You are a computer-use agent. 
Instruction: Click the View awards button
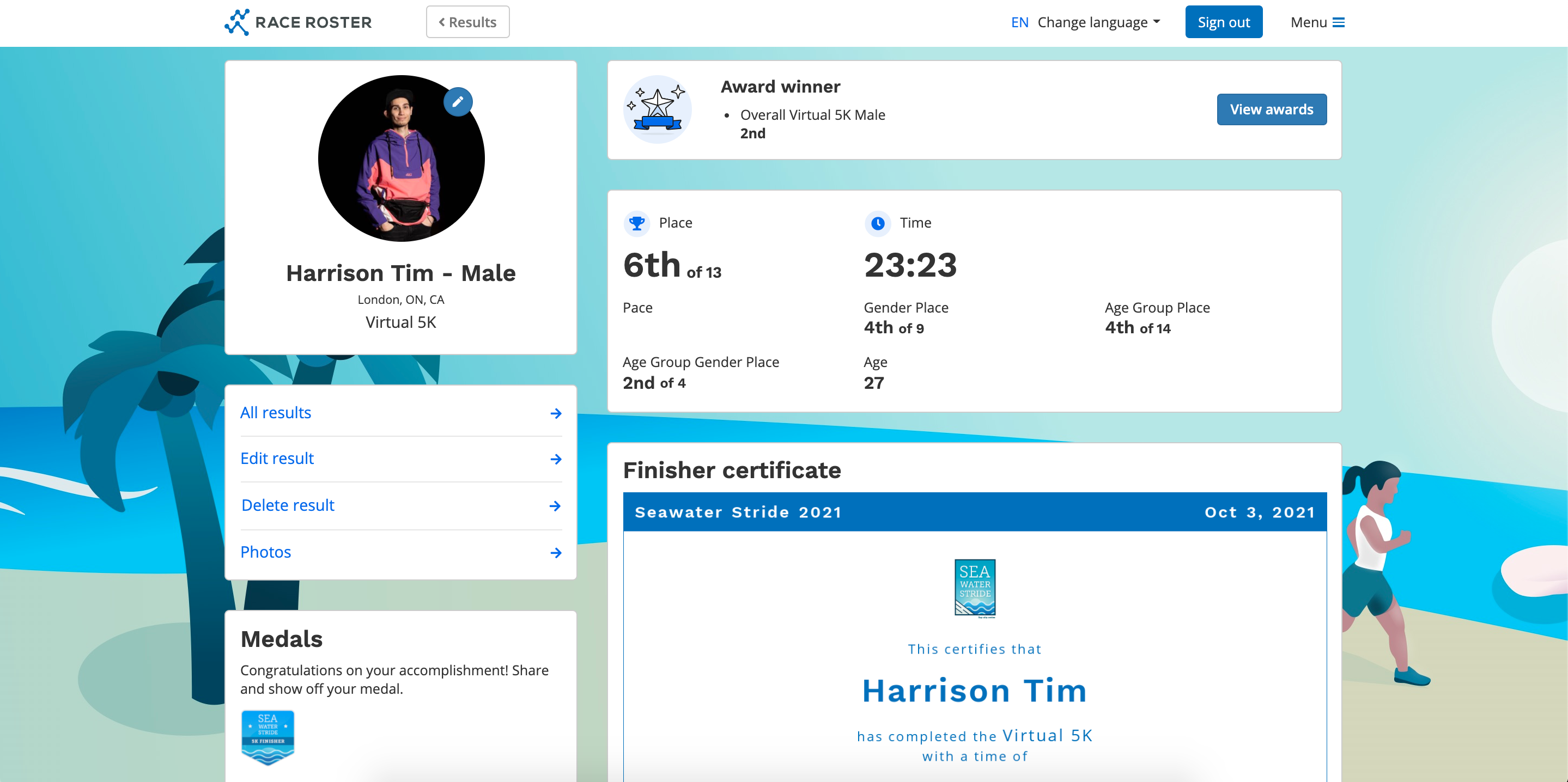pos(1271,109)
